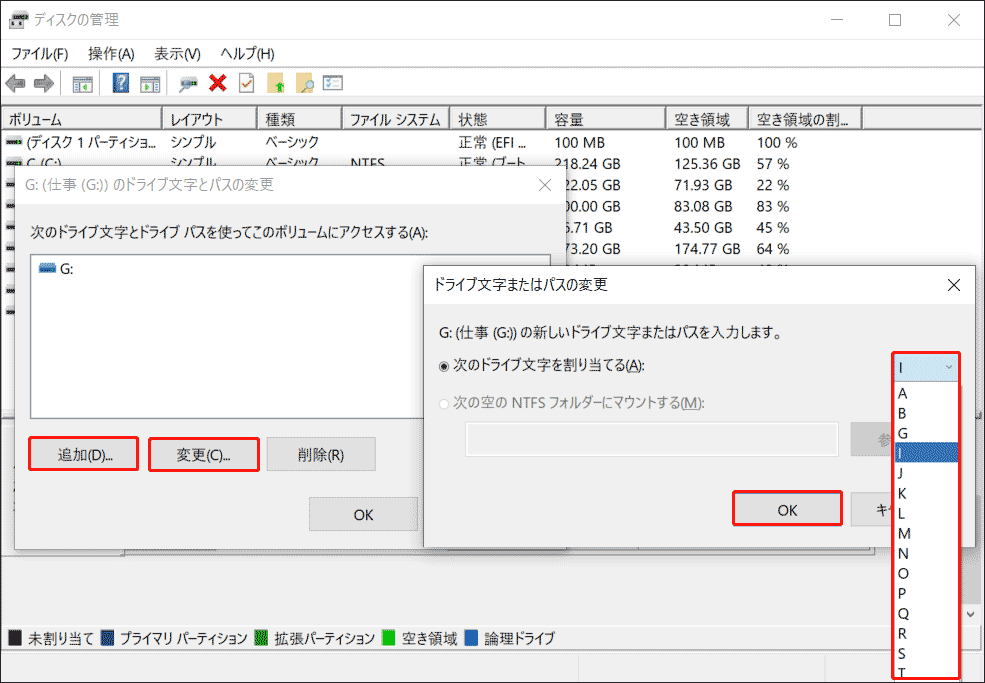Click the disk connect/rescan toolbar icon

[x=188, y=84]
